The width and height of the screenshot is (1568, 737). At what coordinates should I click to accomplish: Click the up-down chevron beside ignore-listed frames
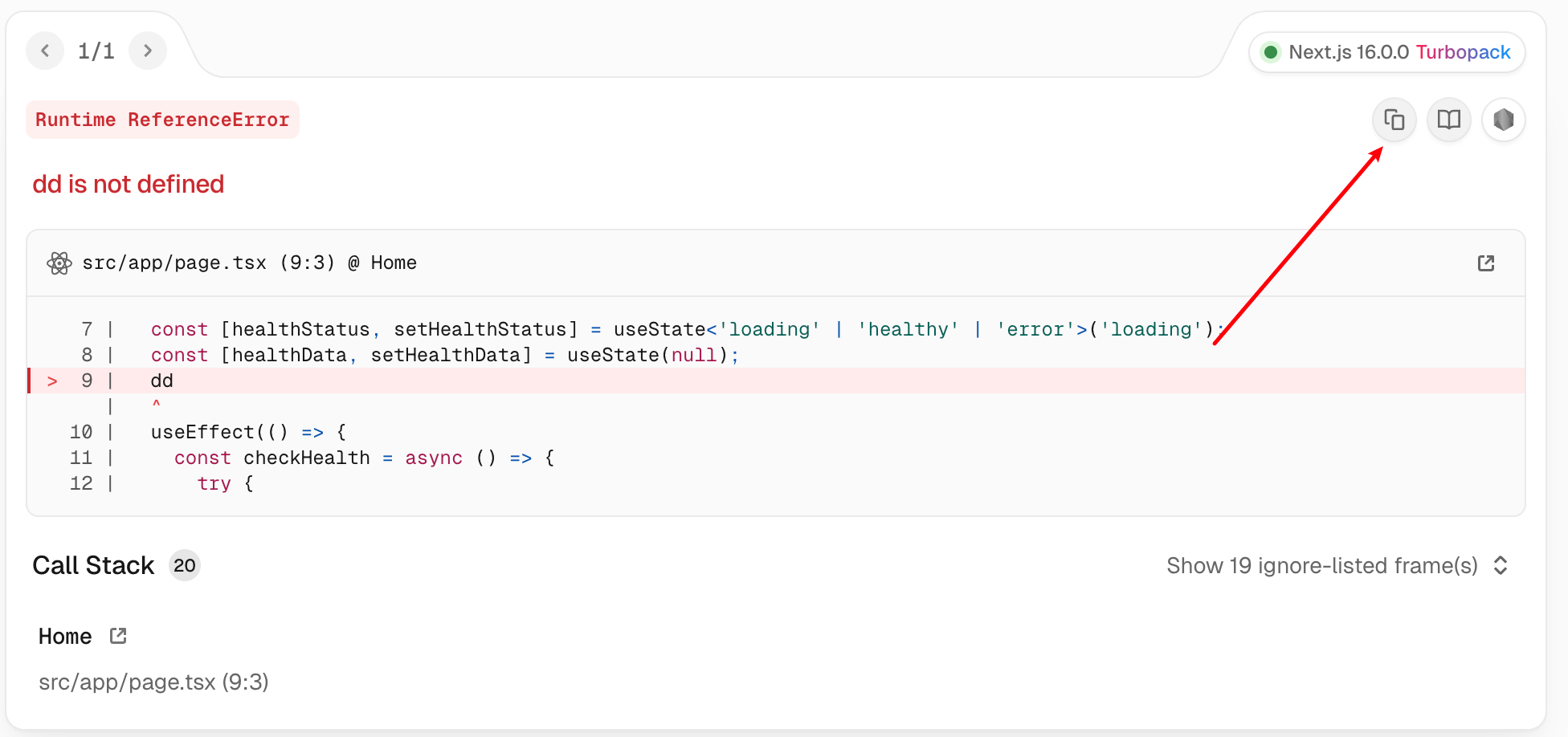point(1500,565)
